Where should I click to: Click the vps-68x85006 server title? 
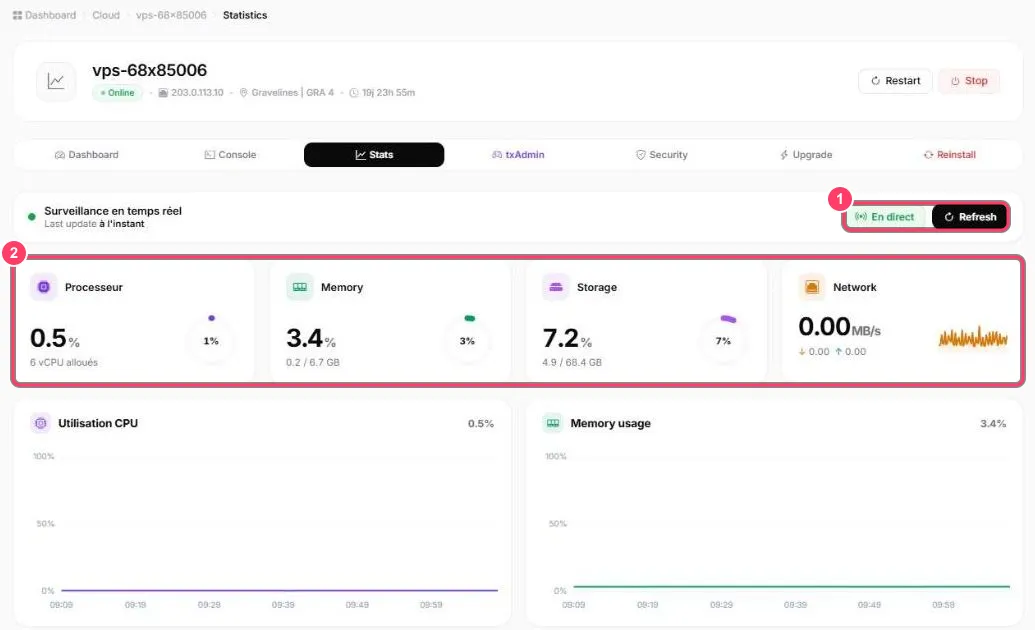pos(150,70)
